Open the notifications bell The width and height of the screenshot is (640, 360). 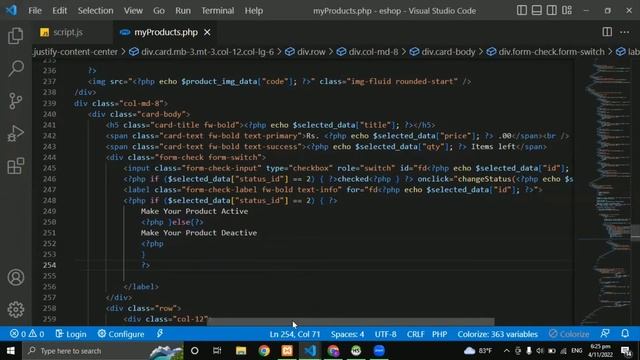point(625,334)
